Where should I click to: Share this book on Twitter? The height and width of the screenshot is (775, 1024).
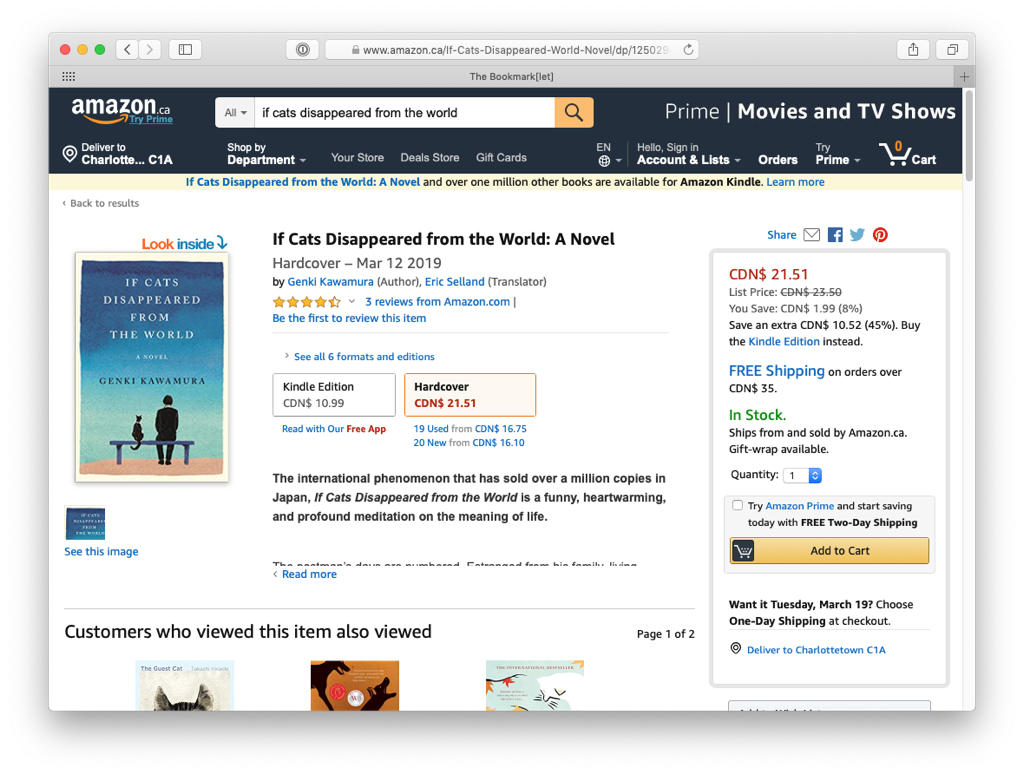point(857,234)
